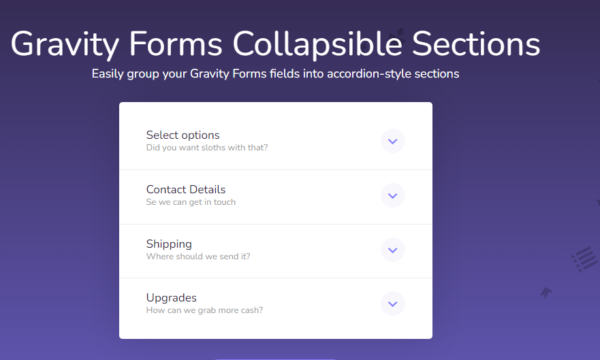The width and height of the screenshot is (600, 360).
Task: Click the partially visible button below the form
Action: point(276,359)
